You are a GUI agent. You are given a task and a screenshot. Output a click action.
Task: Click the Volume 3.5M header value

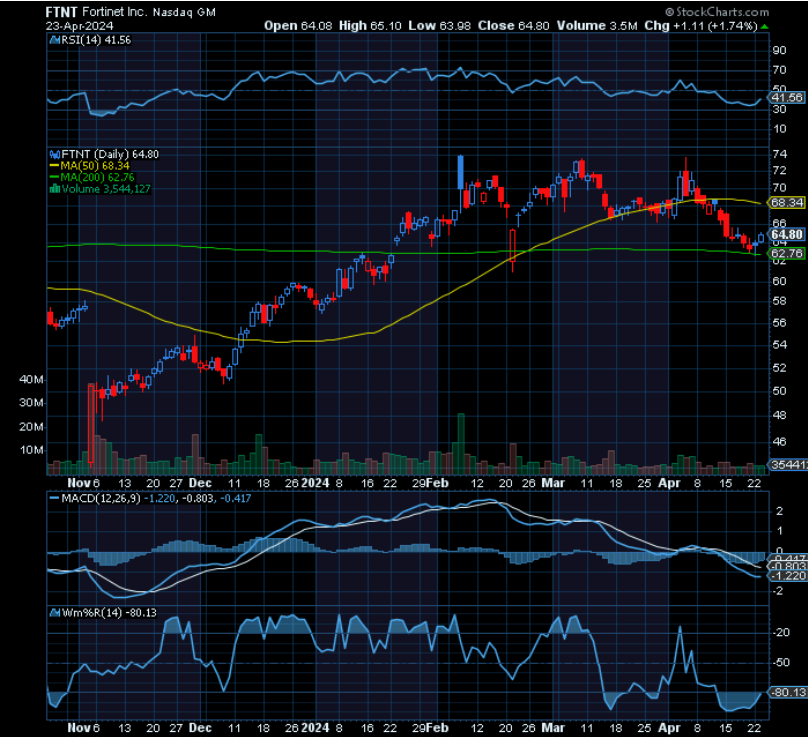[597, 26]
